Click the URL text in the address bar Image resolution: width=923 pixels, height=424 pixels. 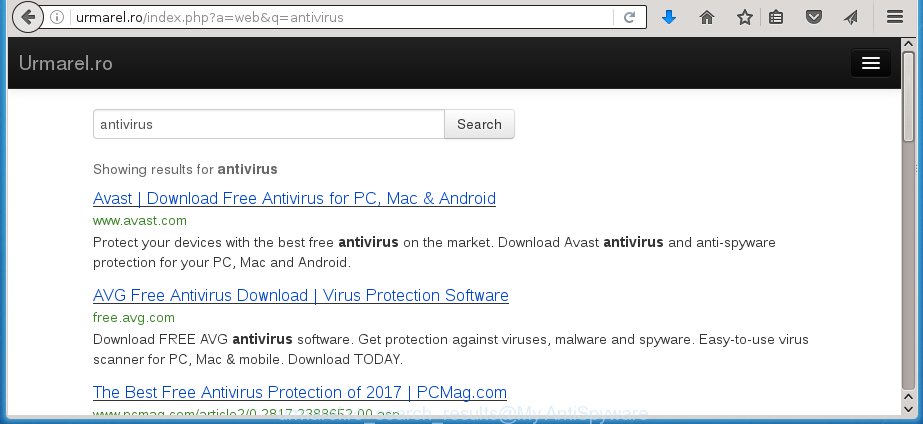(x=210, y=17)
